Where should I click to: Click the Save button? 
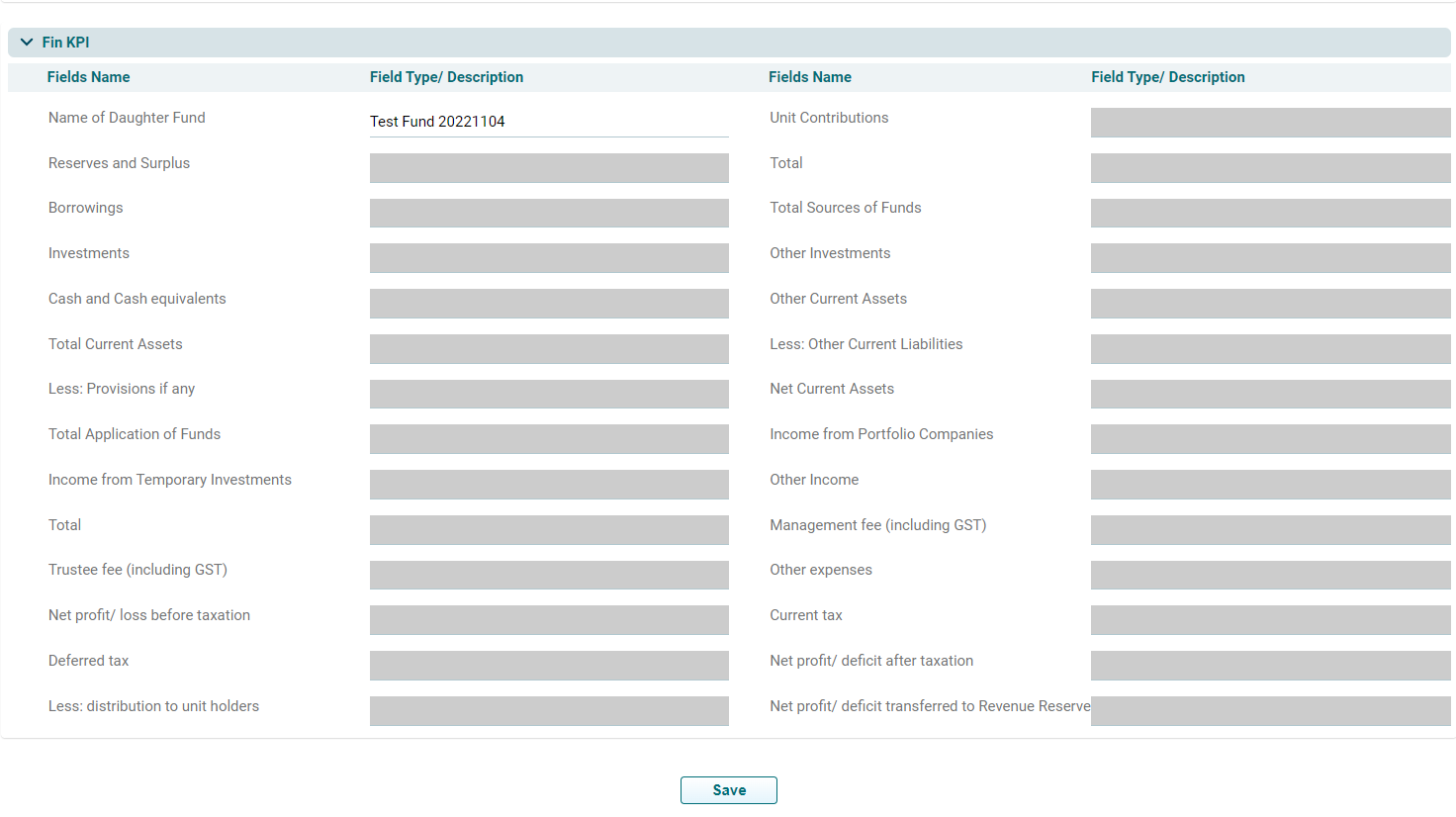pos(728,790)
